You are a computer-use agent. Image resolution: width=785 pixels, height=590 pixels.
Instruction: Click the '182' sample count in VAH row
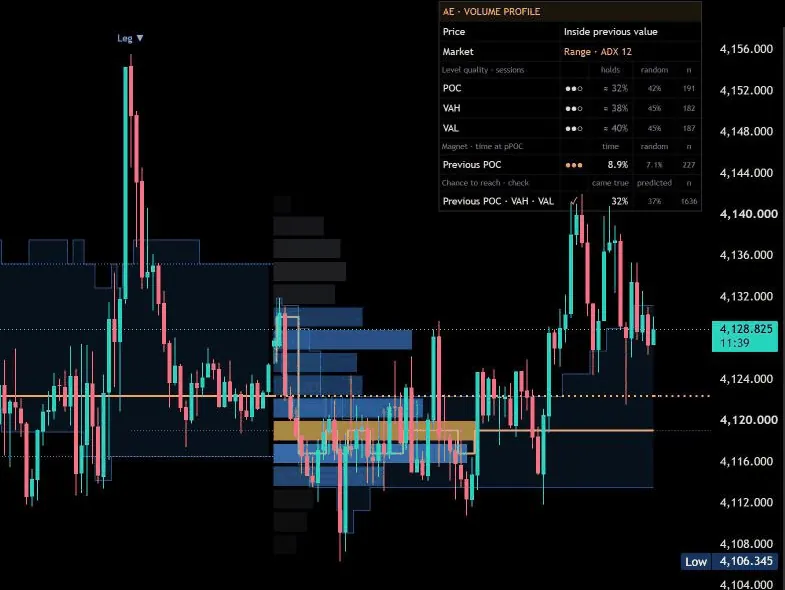[688, 109]
